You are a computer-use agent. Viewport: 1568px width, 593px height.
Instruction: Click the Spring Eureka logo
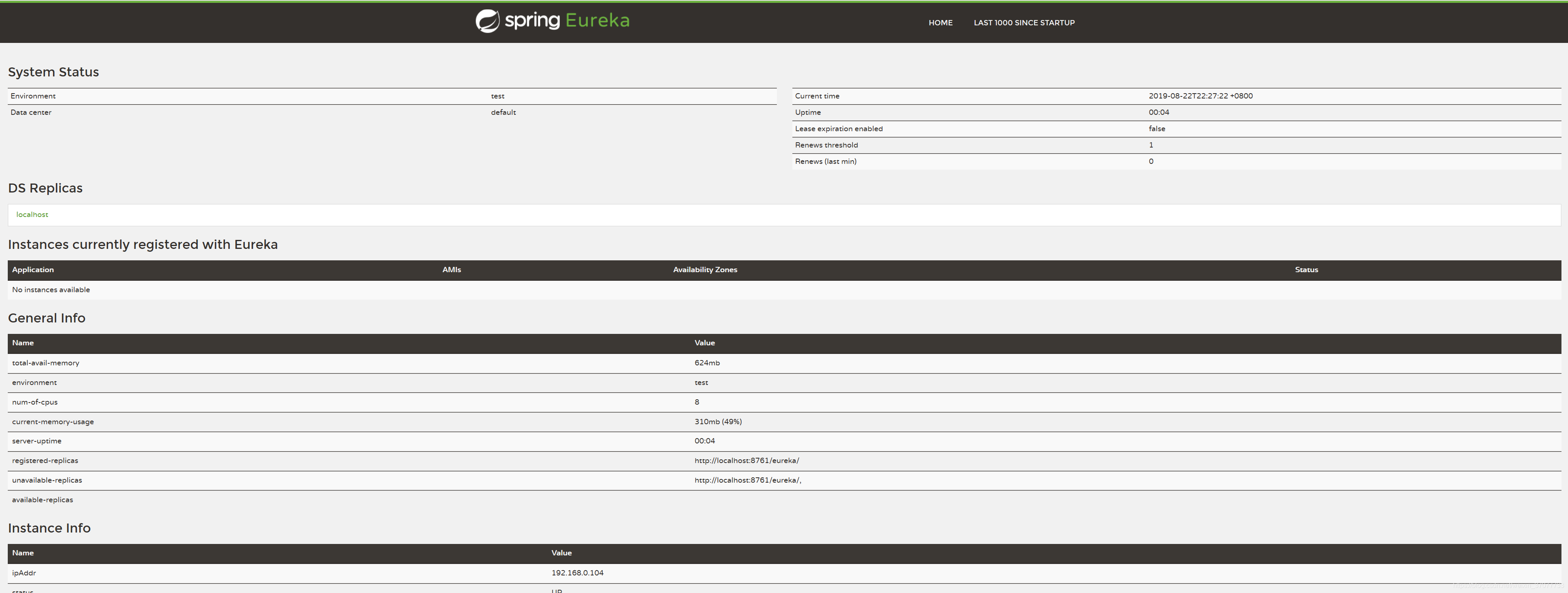click(552, 21)
